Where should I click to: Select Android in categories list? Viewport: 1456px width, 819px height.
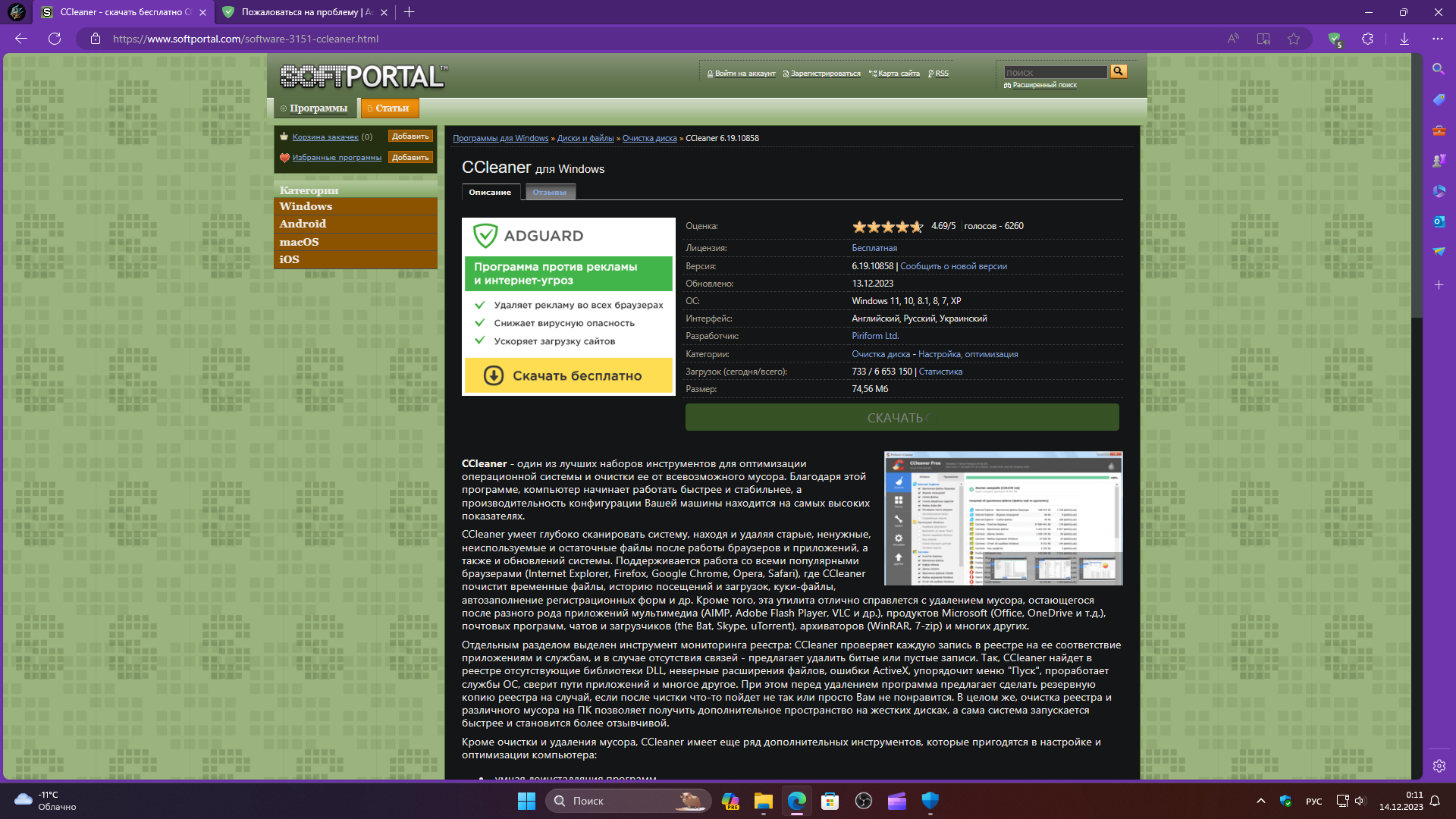pyautogui.click(x=303, y=224)
